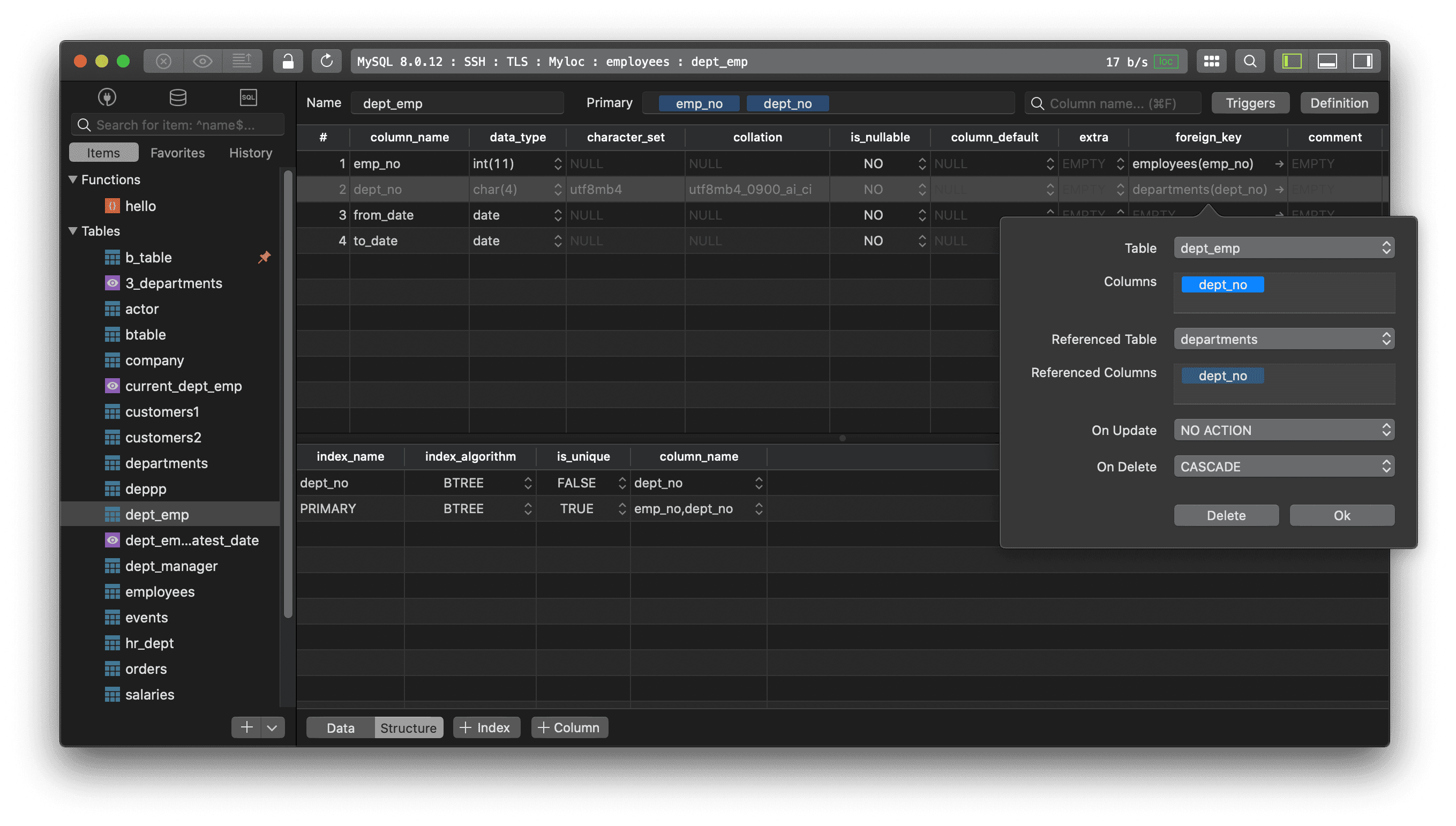The height and width of the screenshot is (826, 1456).
Task: Click the Triggers button
Action: tap(1250, 103)
